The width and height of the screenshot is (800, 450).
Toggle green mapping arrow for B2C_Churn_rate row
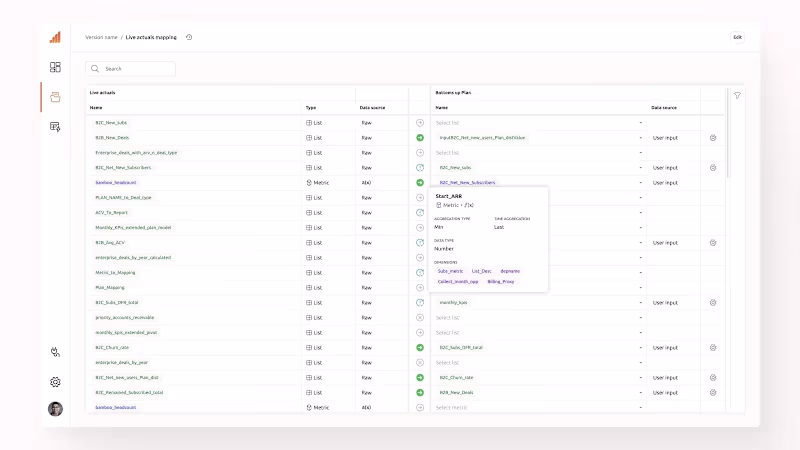(x=420, y=347)
